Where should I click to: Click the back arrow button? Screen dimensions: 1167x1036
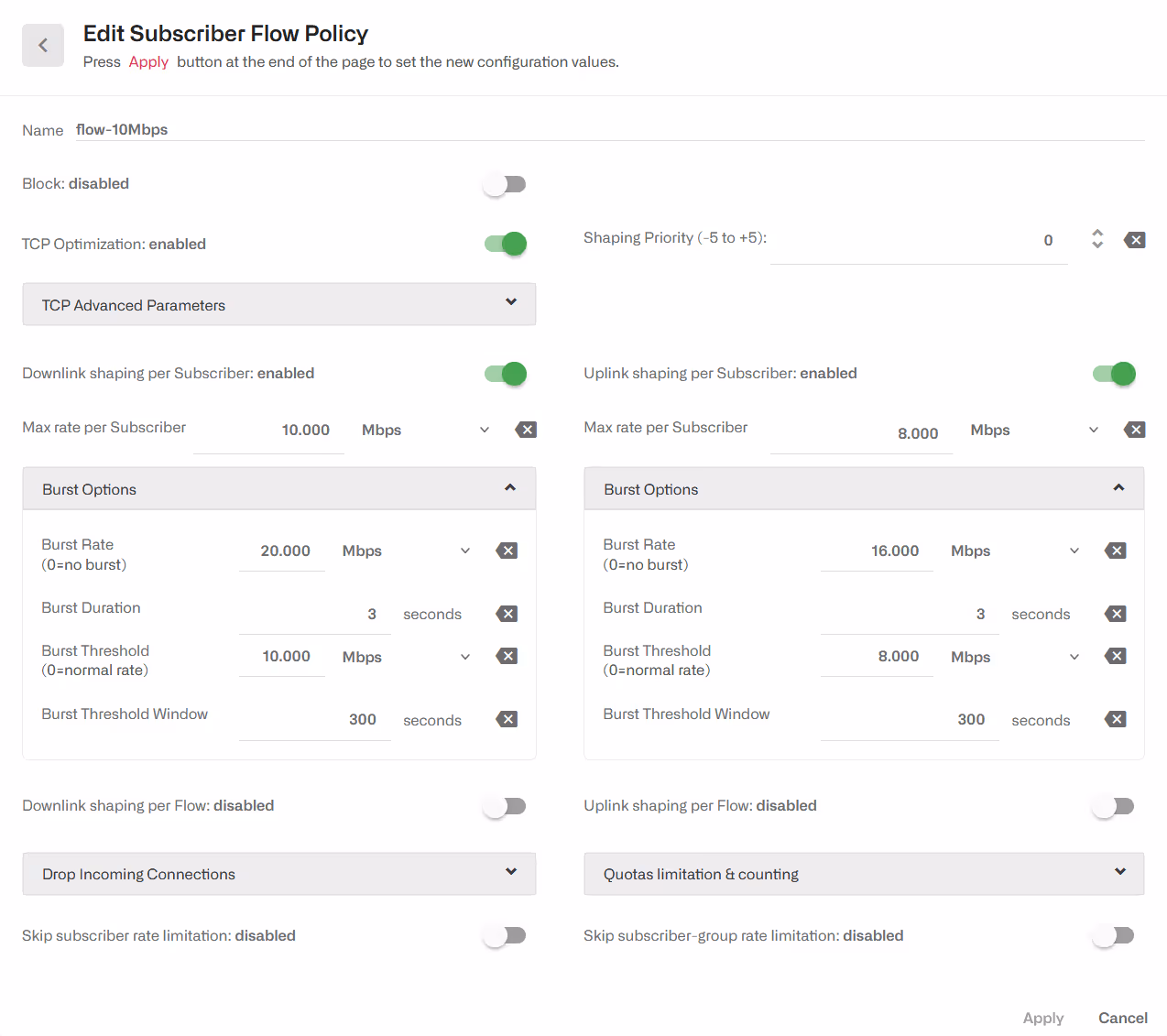click(x=43, y=45)
